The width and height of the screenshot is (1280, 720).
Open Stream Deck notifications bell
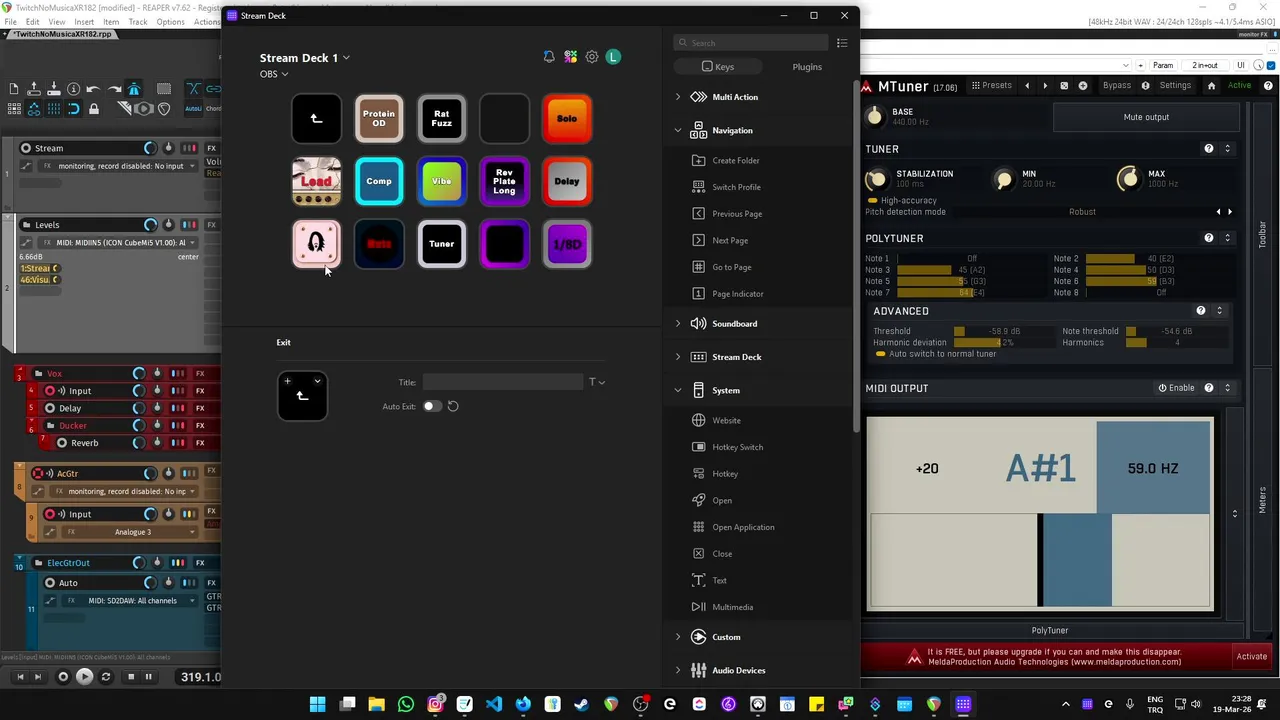[549, 57]
